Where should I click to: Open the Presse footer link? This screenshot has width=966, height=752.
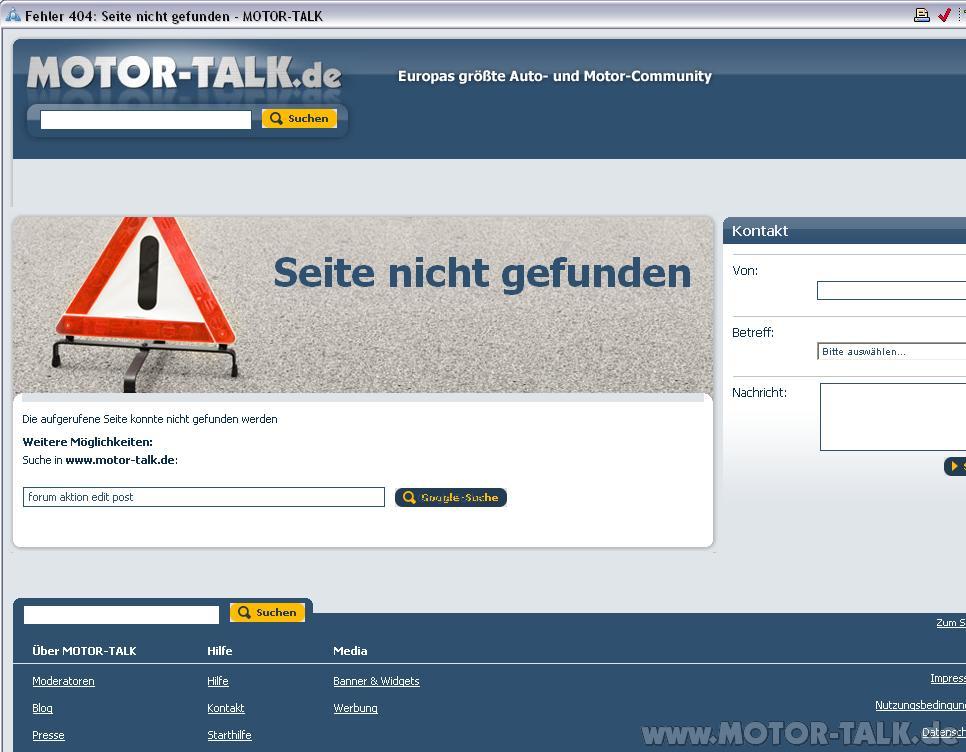pos(48,735)
